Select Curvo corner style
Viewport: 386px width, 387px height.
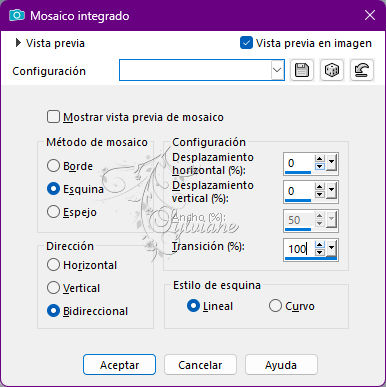275,306
